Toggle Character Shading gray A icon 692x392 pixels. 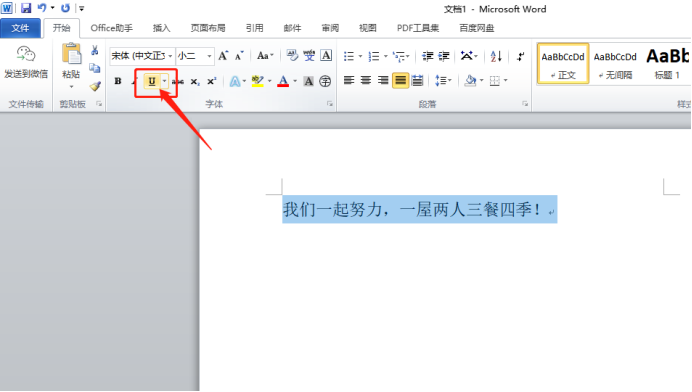(x=308, y=81)
